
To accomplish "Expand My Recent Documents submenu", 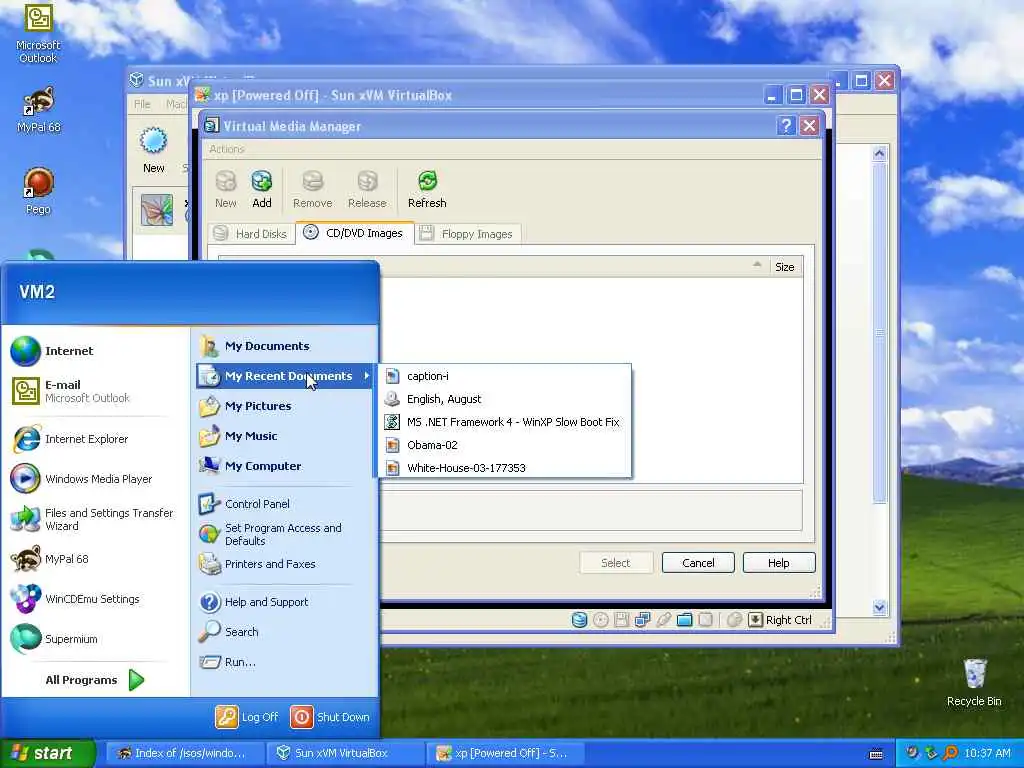I will tap(285, 376).
